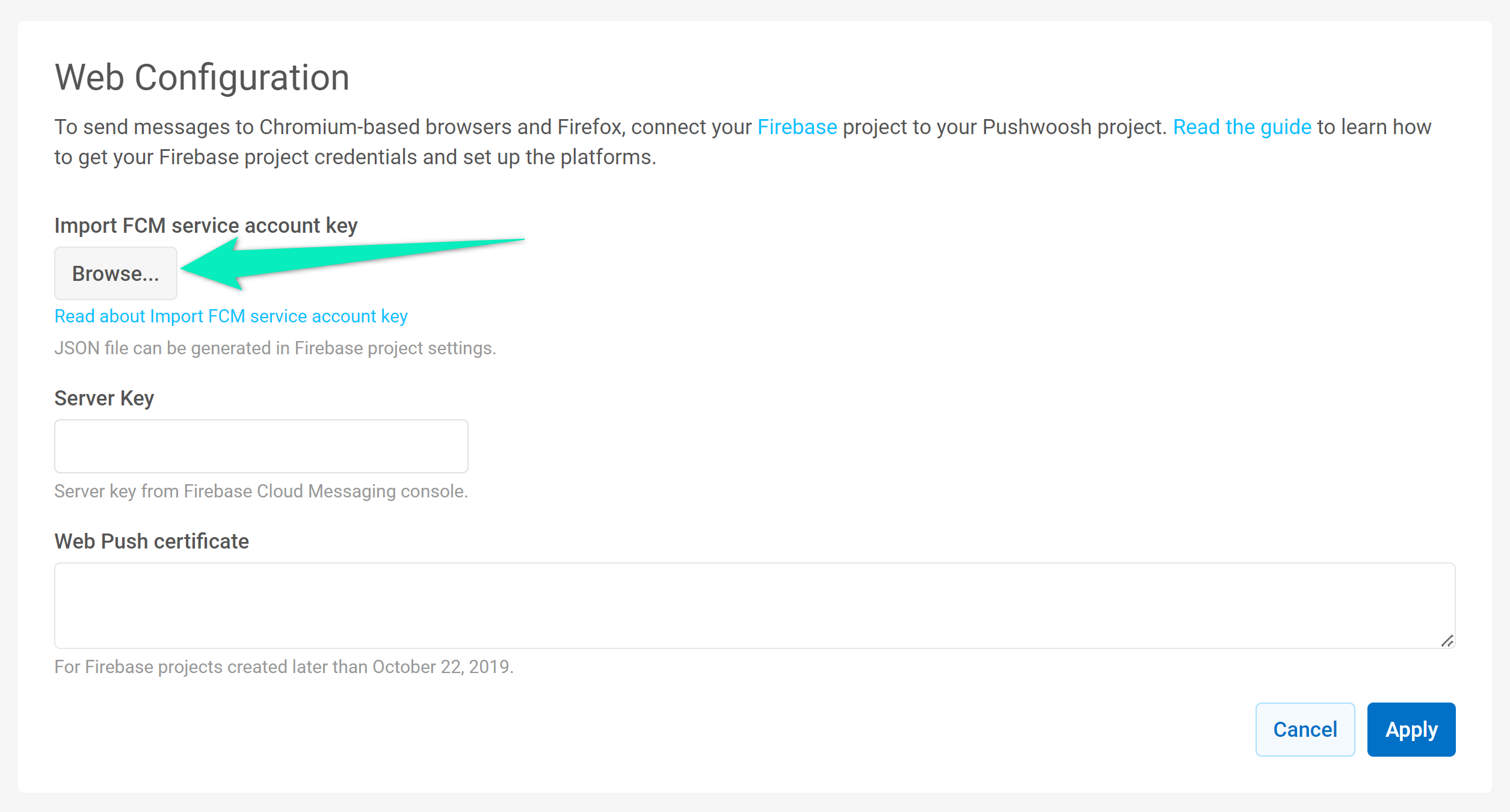Click the Firebase Cloud Messaging console hint
1510x812 pixels.
261,491
